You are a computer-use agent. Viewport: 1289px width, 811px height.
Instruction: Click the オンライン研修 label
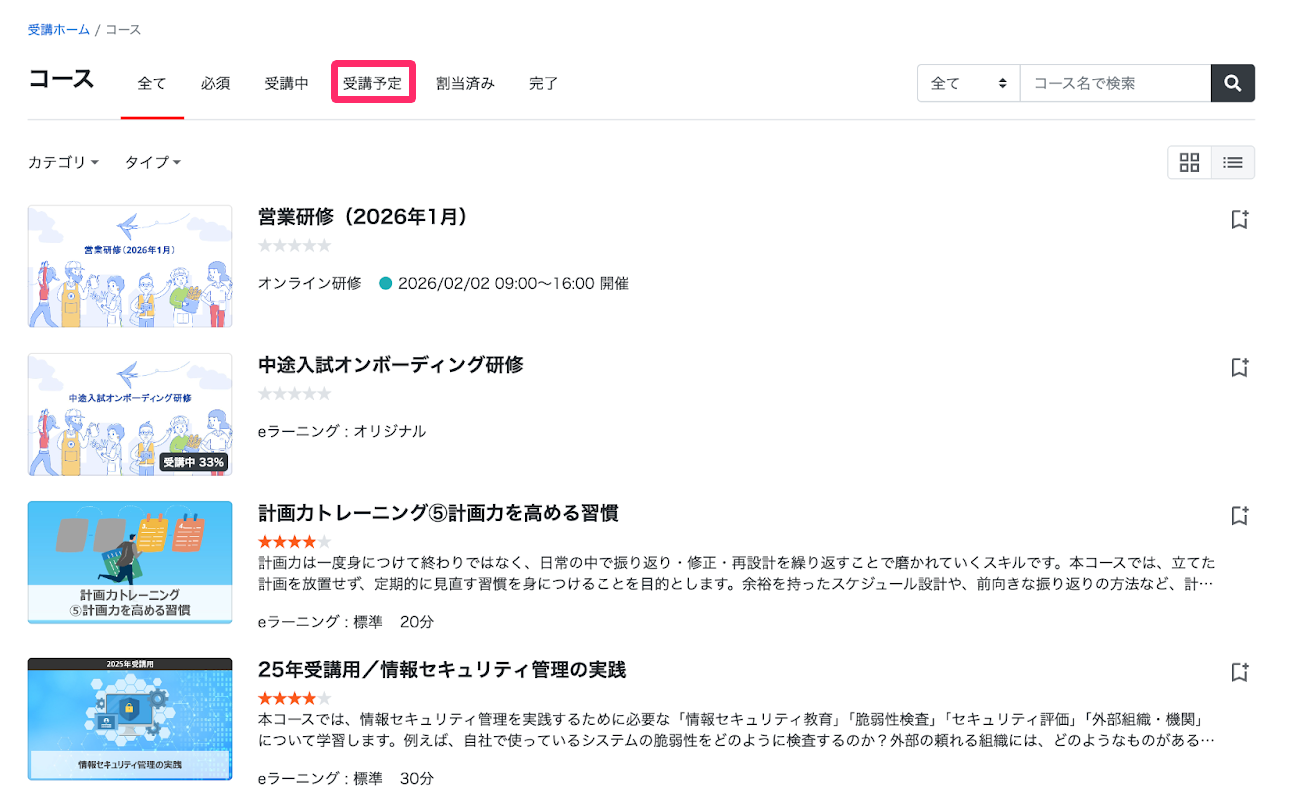tap(310, 283)
